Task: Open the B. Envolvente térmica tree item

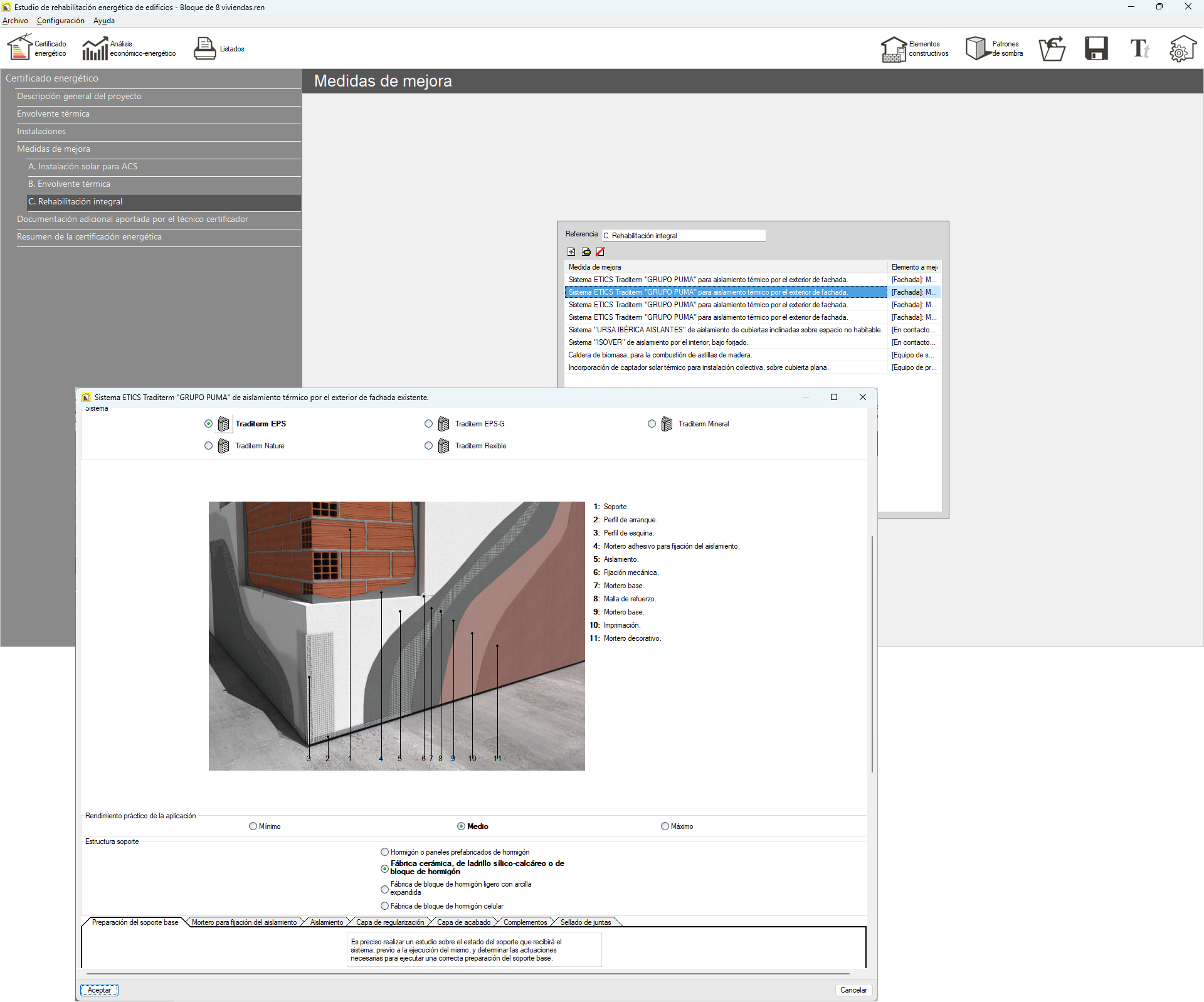Action: tap(69, 184)
